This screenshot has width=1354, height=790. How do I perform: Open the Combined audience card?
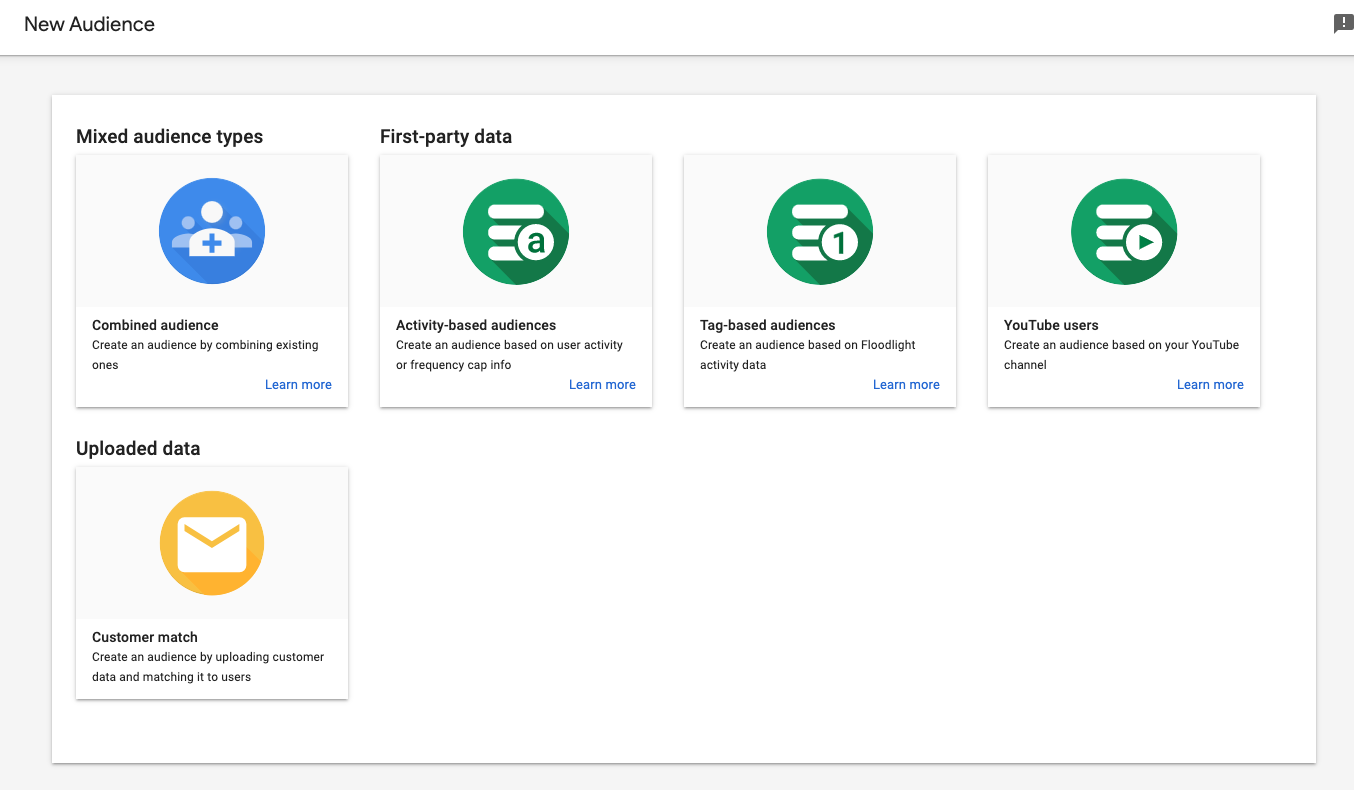click(211, 280)
